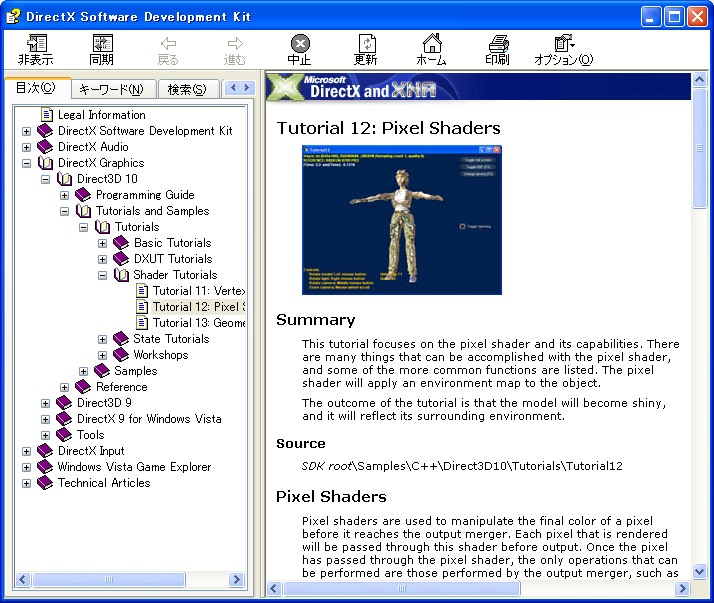Switch to the 検索 (Search) tab
714x603 pixels.
pyautogui.click(x=186, y=90)
